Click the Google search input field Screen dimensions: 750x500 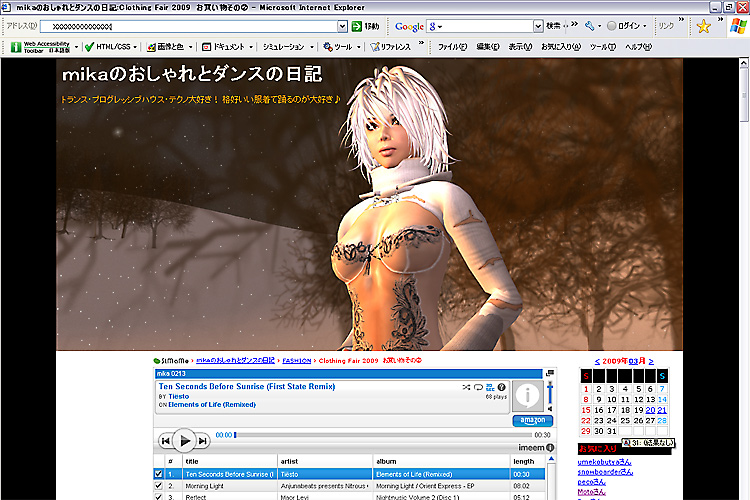480,26
